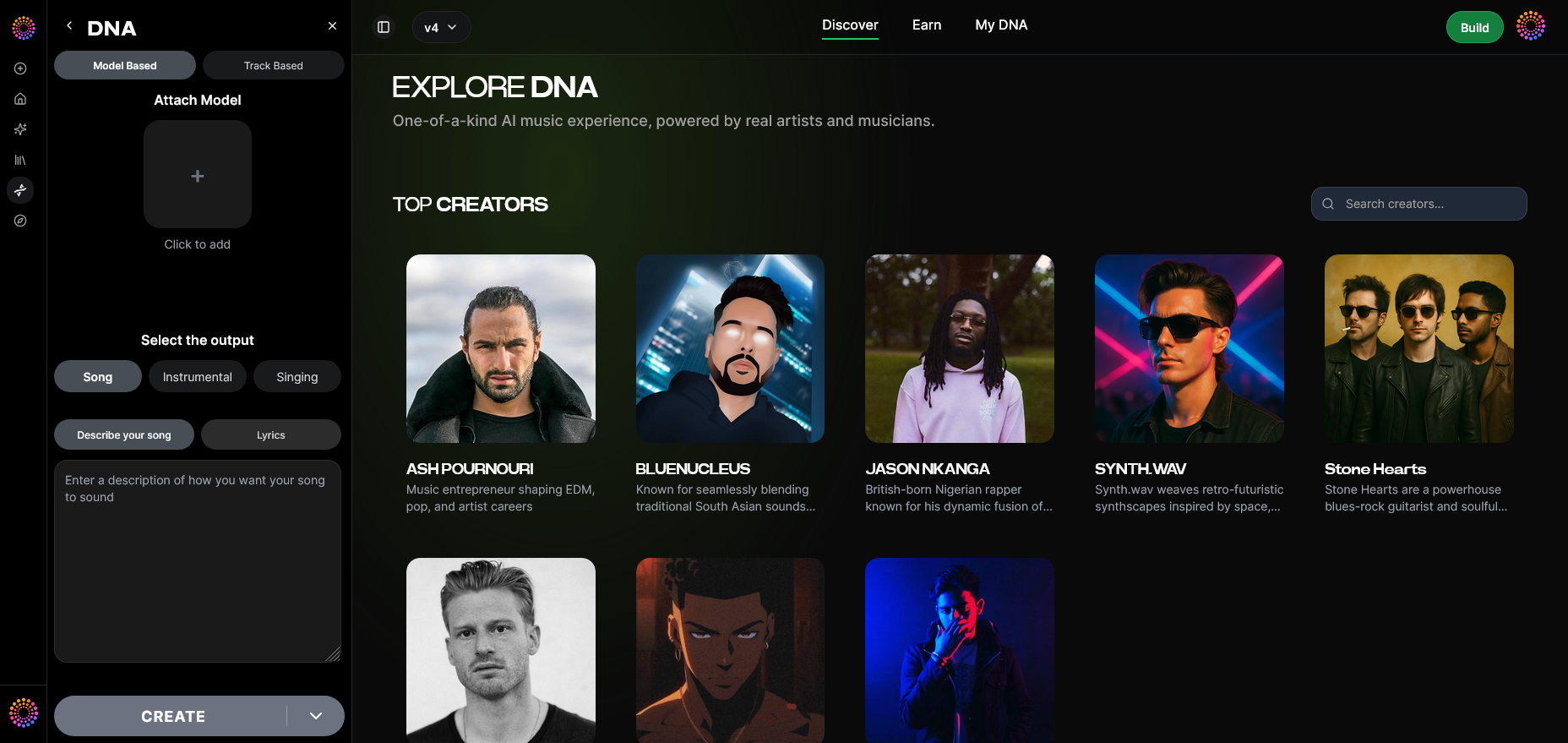Open the library icon in sidebar
This screenshot has width=1568, height=743.
point(20,160)
